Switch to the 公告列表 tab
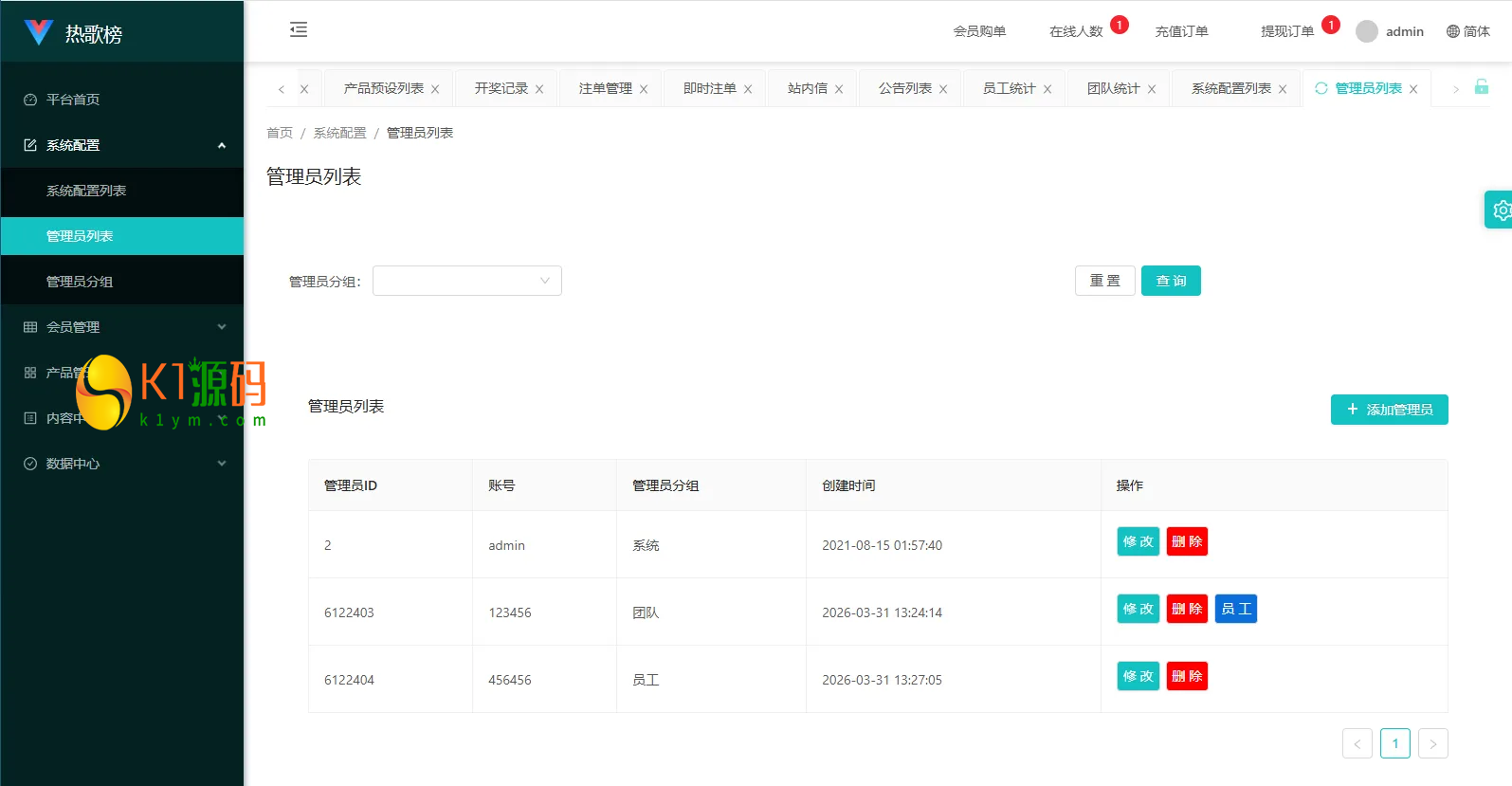This screenshot has width=1512, height=786. [x=905, y=88]
